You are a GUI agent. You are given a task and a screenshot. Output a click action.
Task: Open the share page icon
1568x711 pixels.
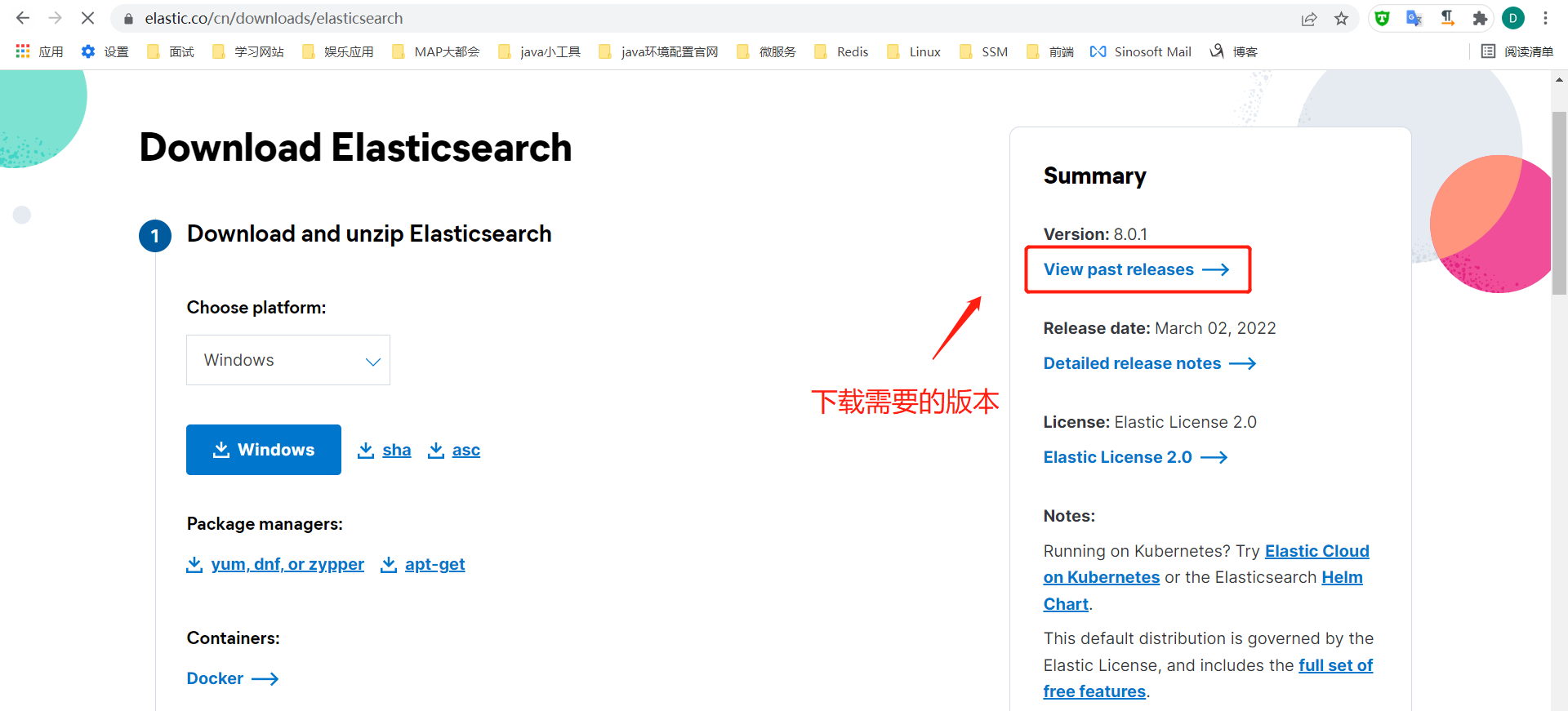coord(1309,19)
